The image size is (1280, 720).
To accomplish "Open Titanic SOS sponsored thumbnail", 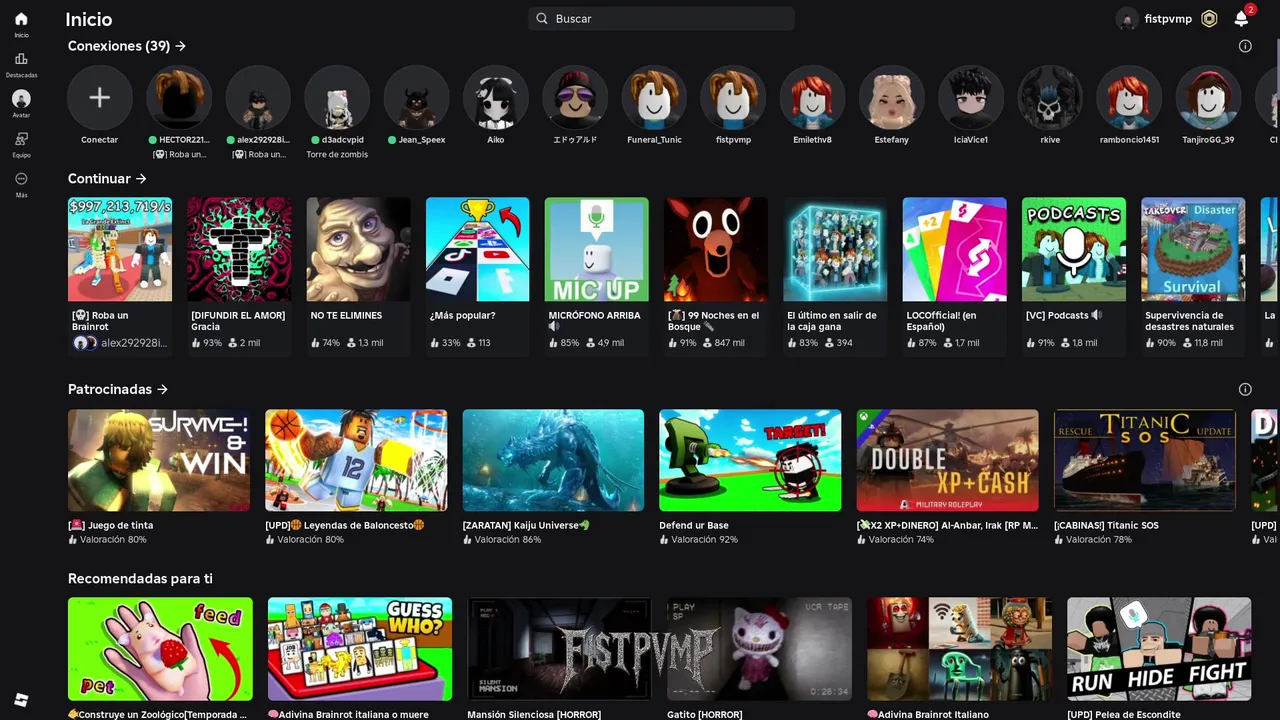I will coord(1145,460).
